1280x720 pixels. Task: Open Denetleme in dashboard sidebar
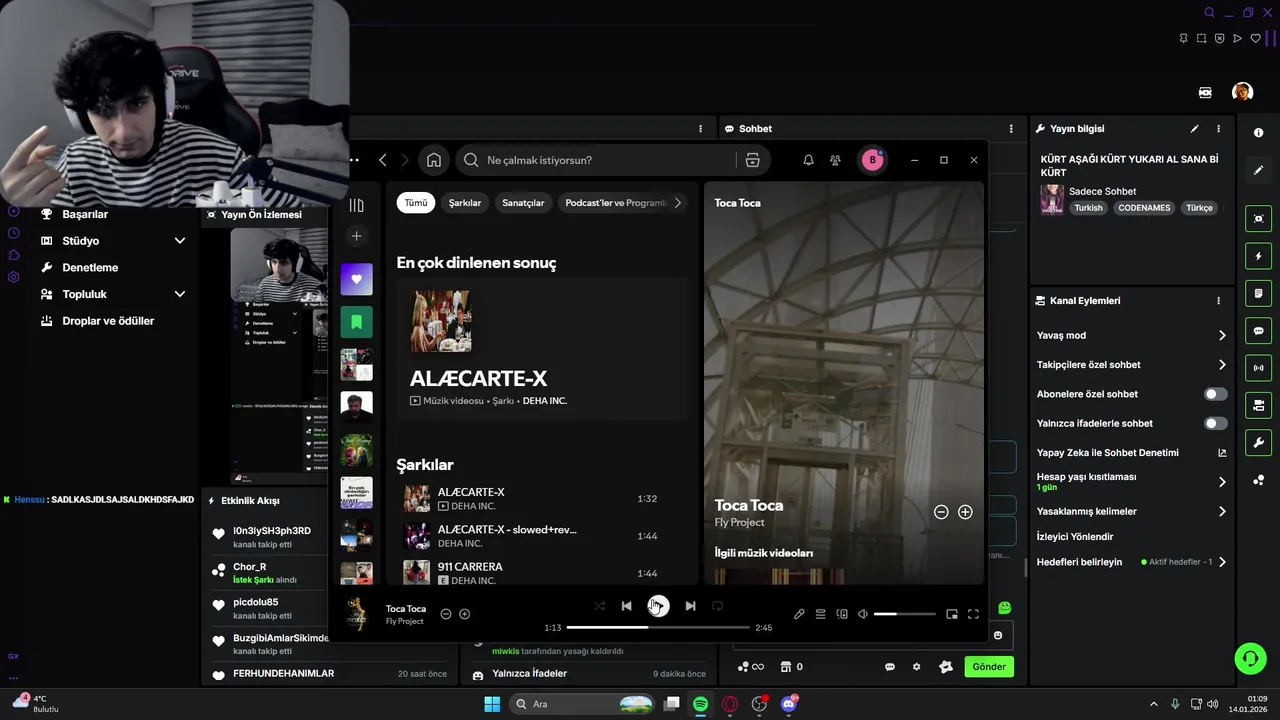pyautogui.click(x=90, y=268)
